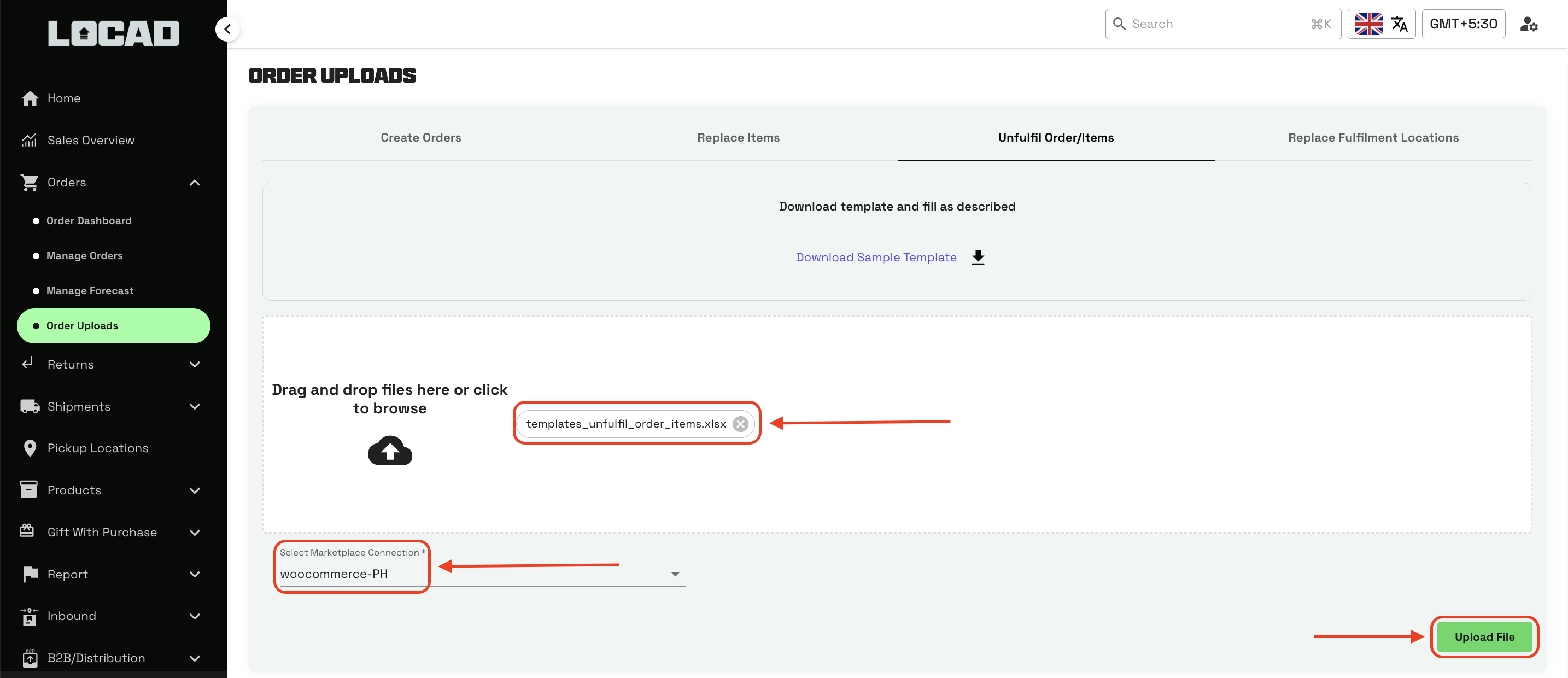Expand the Returns menu section
The image size is (1568, 678).
coord(194,365)
